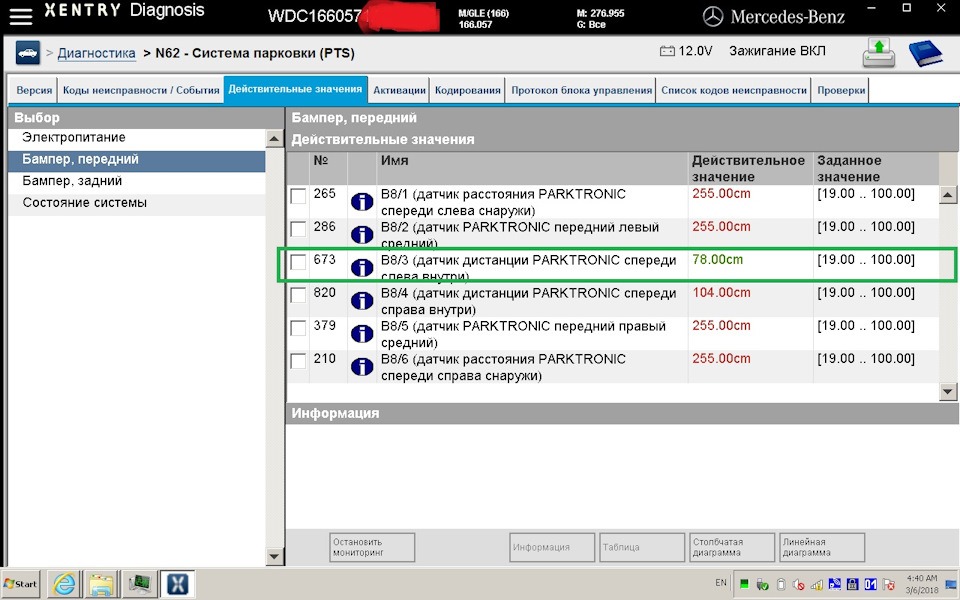This screenshot has height=600, width=960.
Task: Open the Action Center flag tray icon
Action: 888,584
